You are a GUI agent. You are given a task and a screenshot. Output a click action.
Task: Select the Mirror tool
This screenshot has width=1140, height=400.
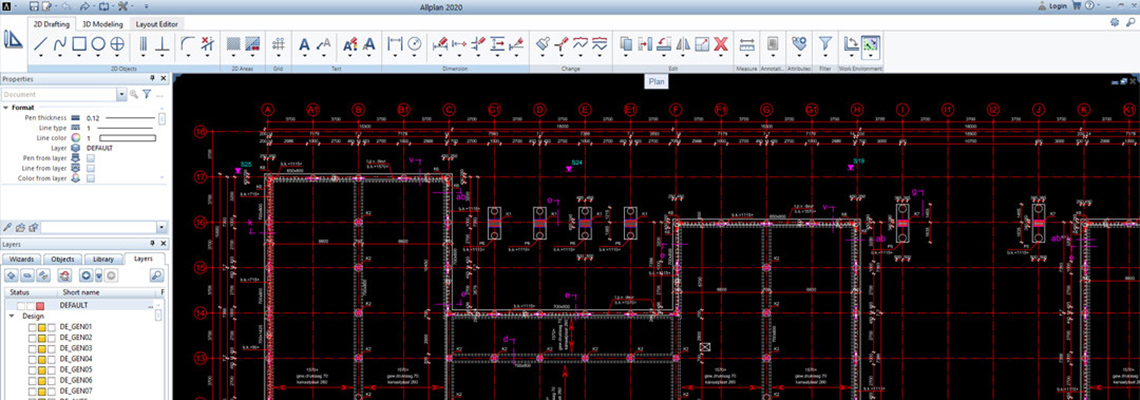(683, 44)
